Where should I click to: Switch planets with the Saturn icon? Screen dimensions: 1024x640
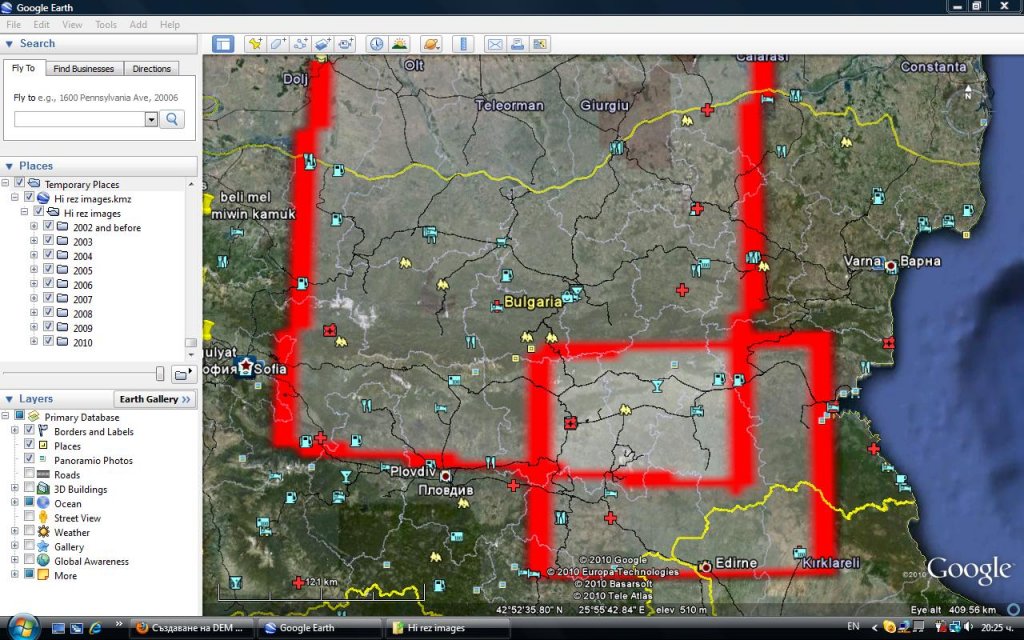(x=431, y=44)
